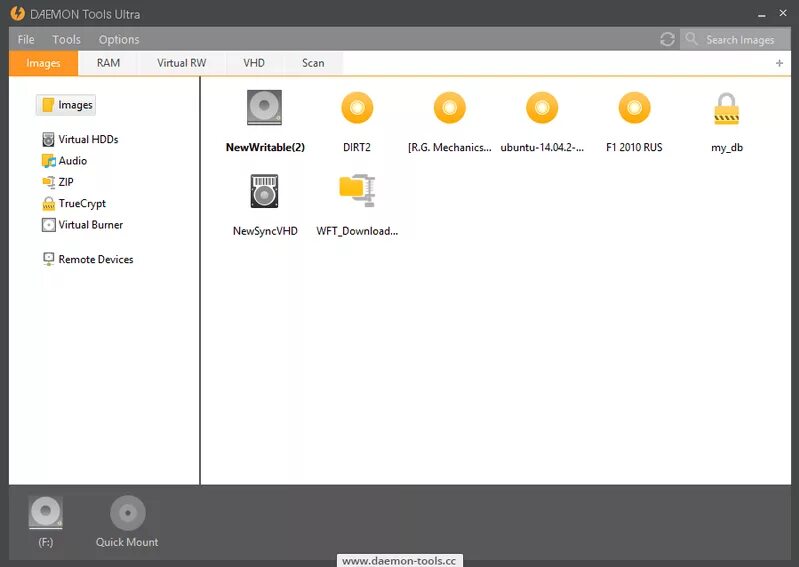799x567 pixels.
Task: Switch to the RAM tab
Action: tap(108, 63)
